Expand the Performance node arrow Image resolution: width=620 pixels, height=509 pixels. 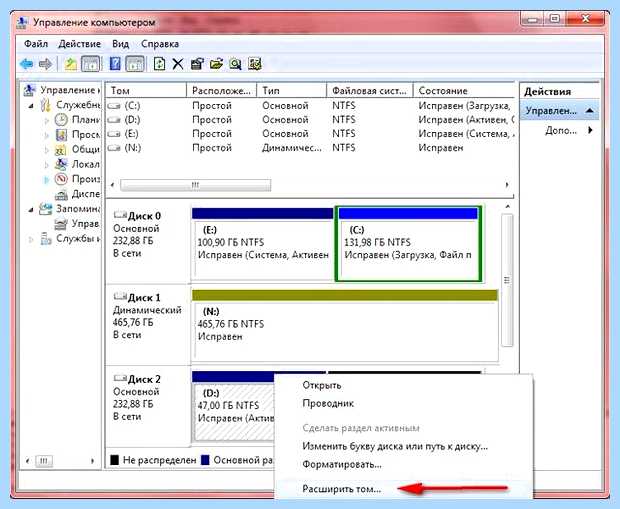click(47, 180)
